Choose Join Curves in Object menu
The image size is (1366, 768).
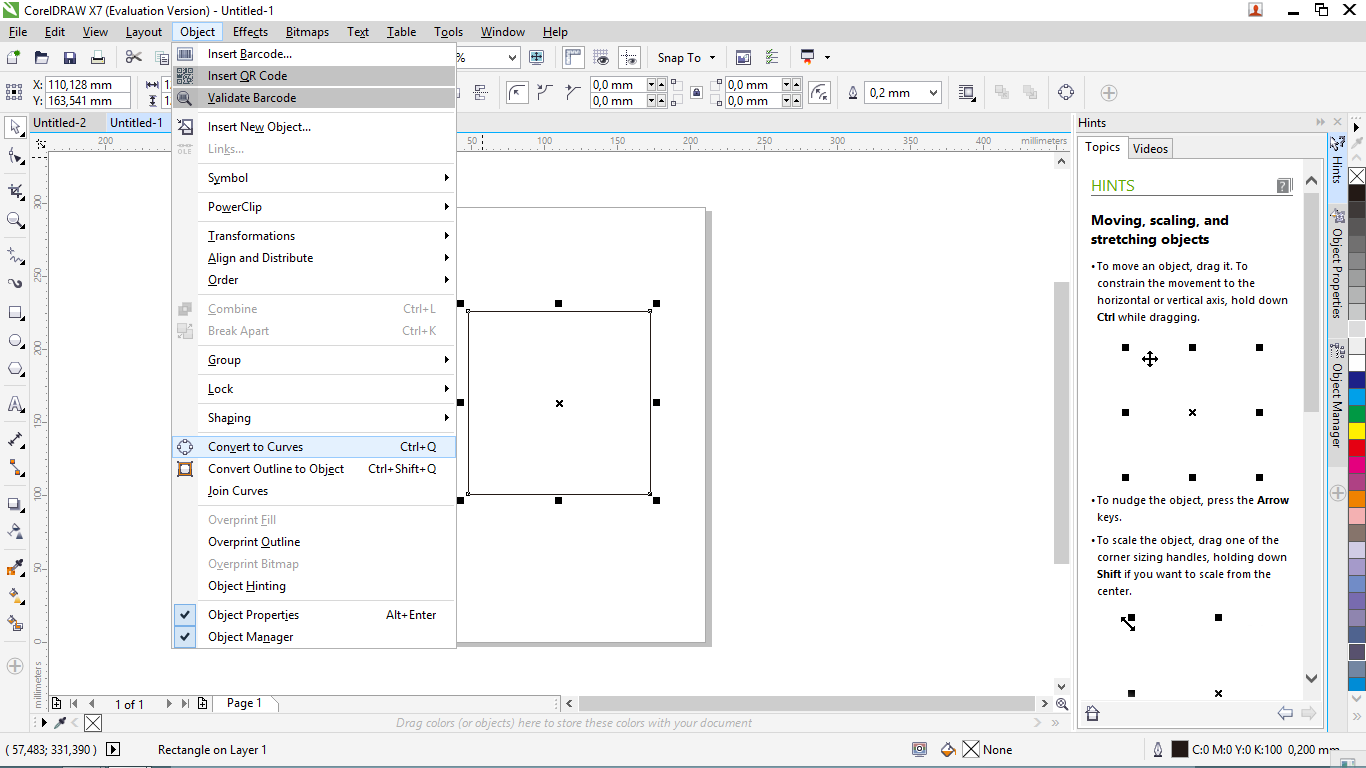(314, 491)
